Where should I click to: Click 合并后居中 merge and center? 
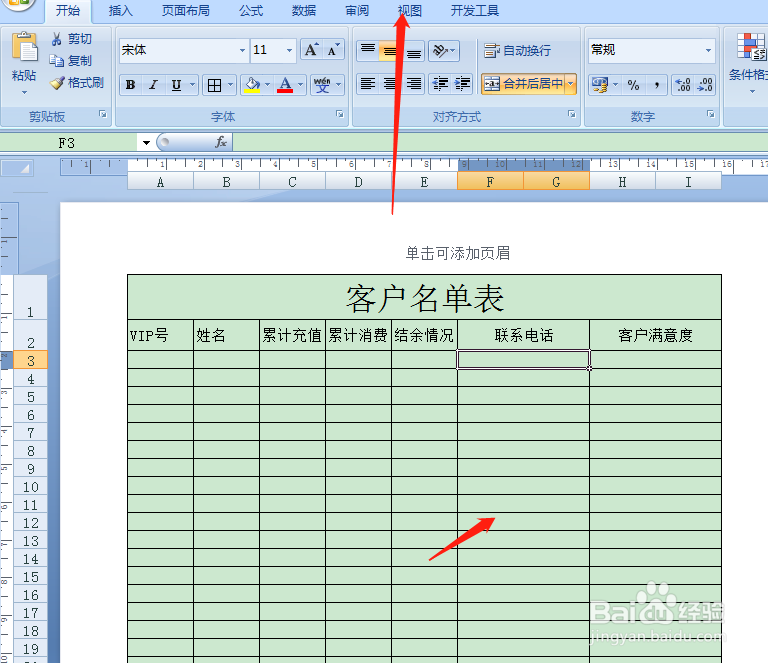click(523, 84)
